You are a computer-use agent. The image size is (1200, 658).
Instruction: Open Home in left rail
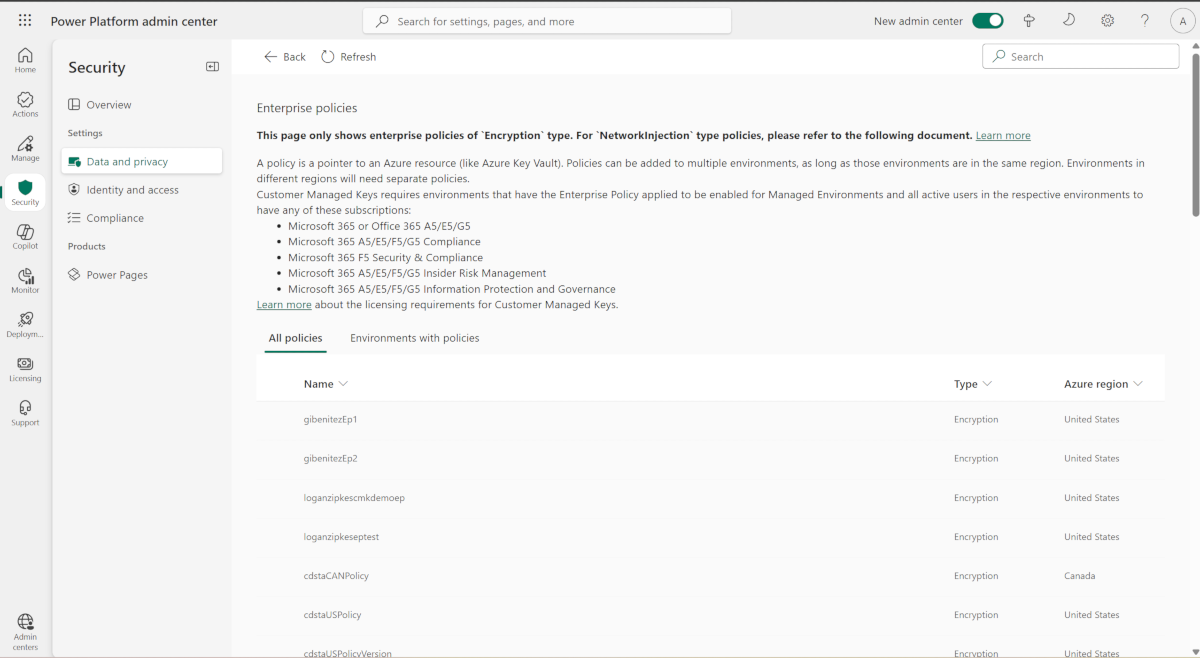(25, 60)
